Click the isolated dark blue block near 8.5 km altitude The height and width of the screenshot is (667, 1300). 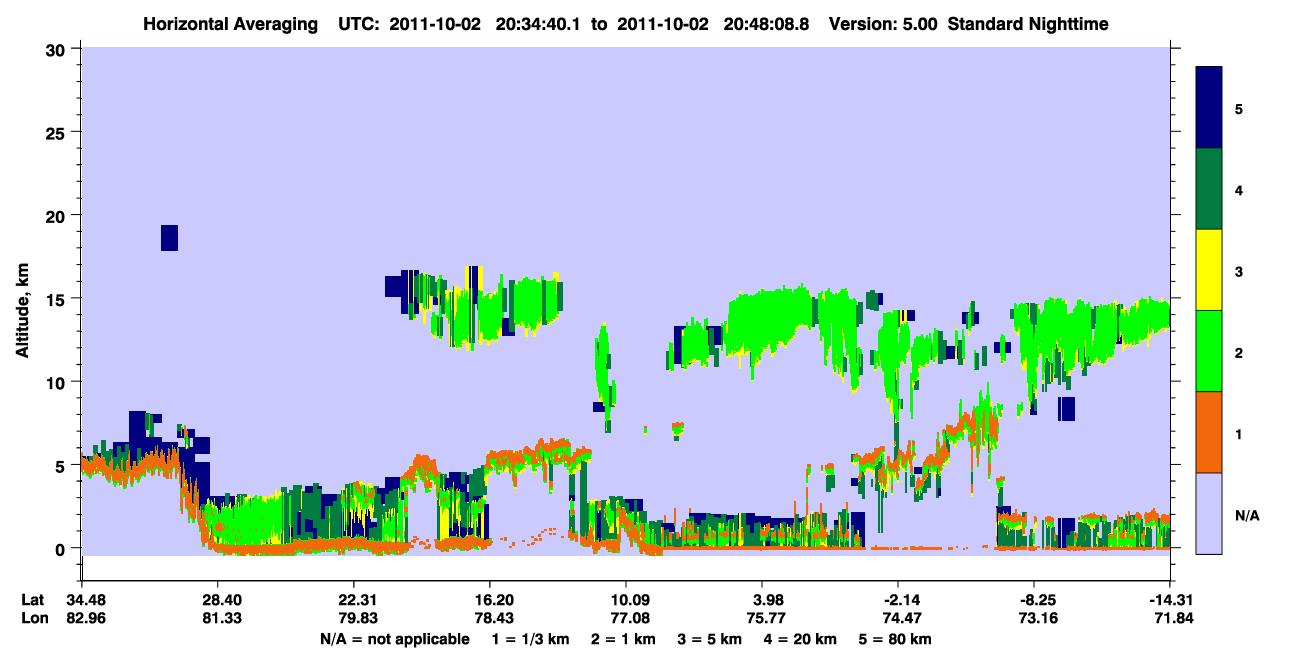1067,409
